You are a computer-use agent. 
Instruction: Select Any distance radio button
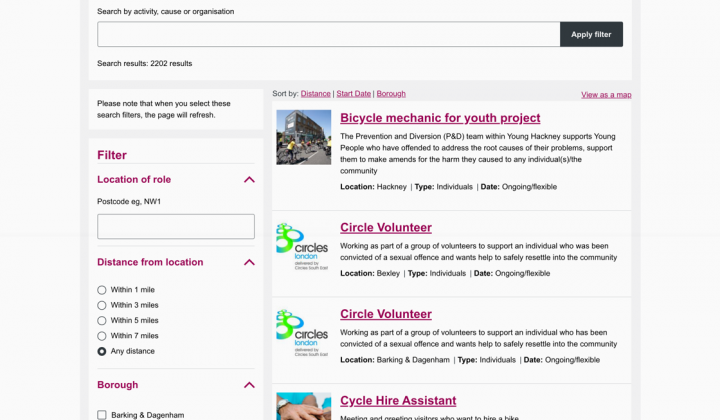(102, 352)
